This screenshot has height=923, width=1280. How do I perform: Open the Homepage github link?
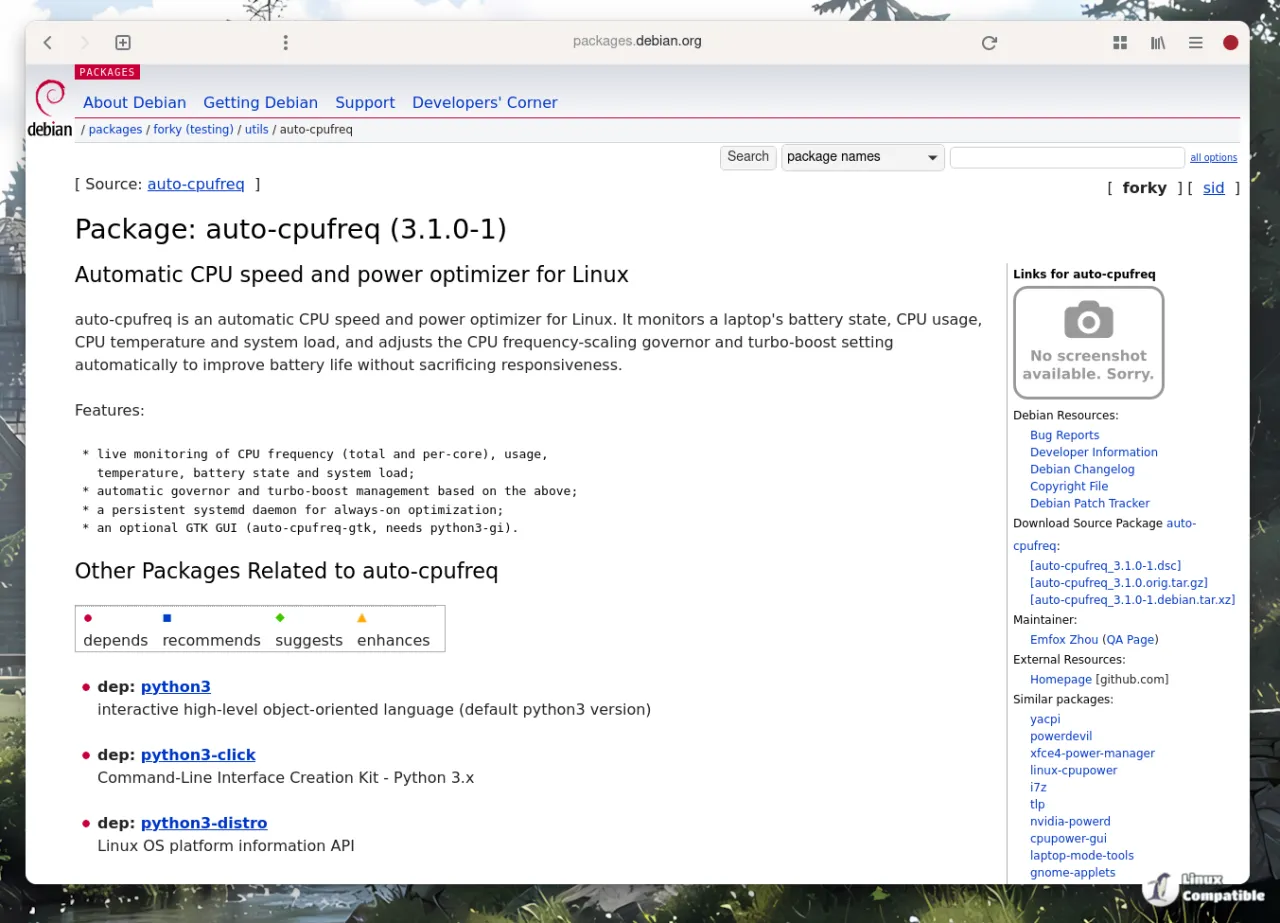[1060, 680]
